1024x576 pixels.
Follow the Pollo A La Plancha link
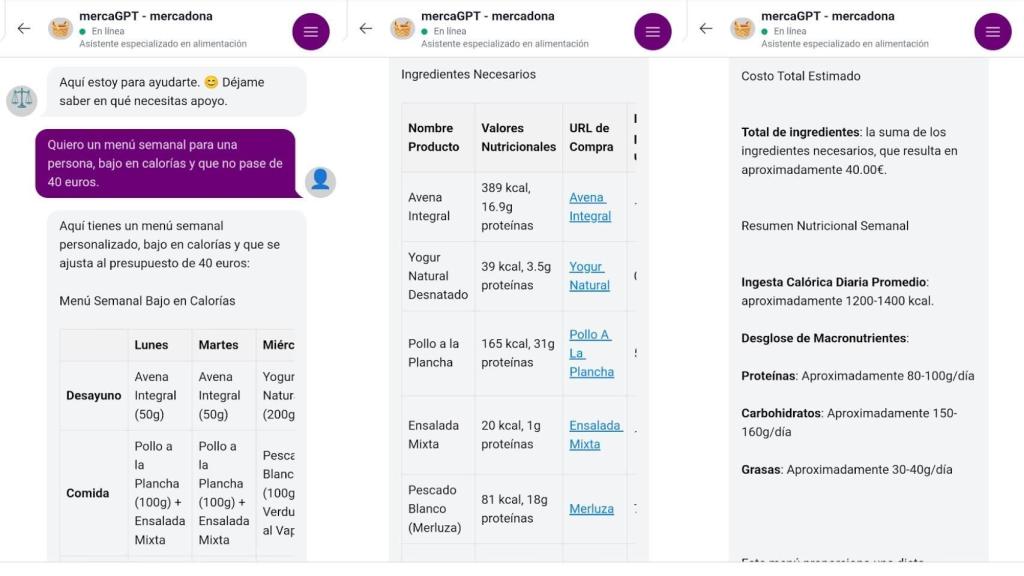pyautogui.click(x=591, y=353)
